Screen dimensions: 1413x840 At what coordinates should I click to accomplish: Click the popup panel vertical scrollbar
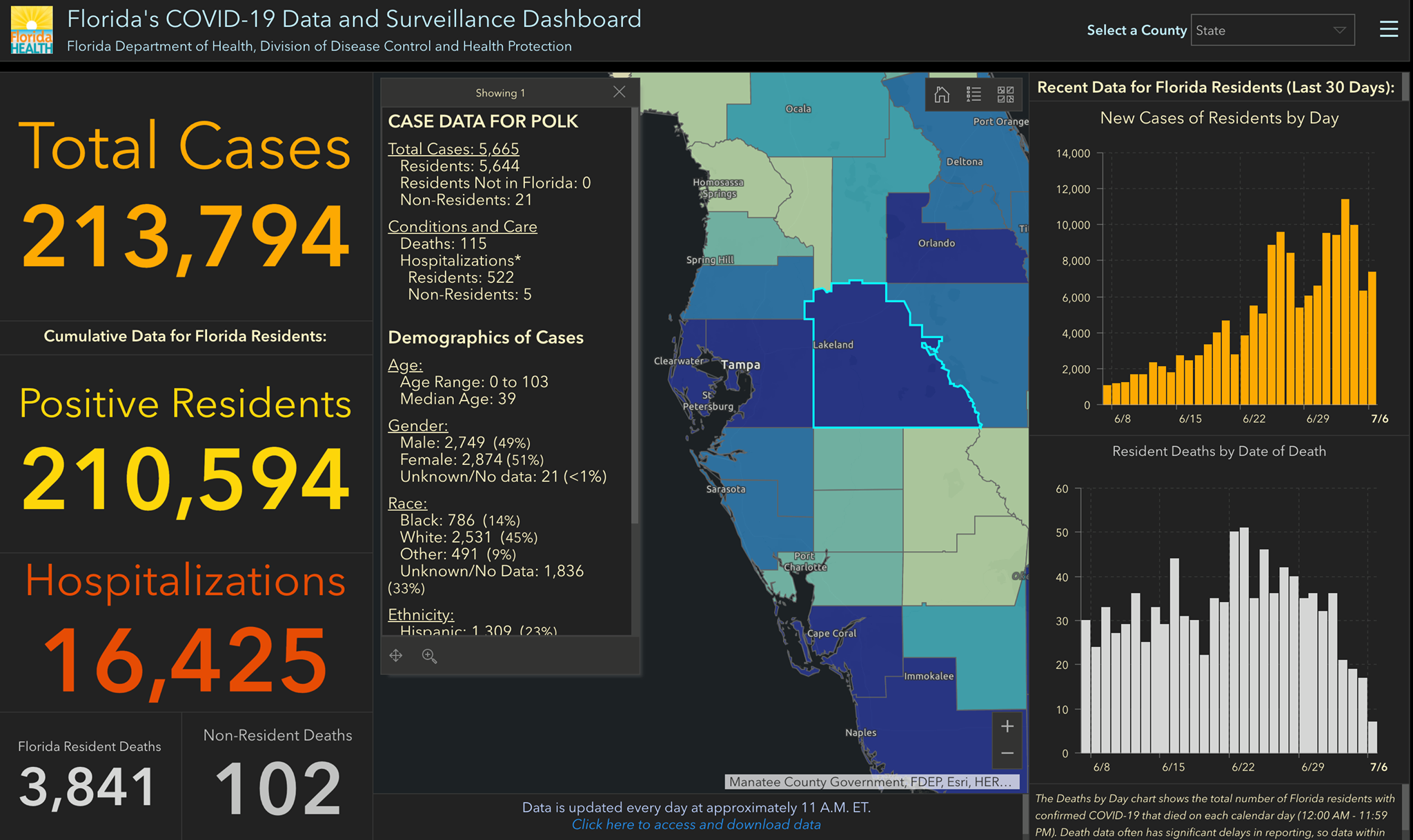[635, 317]
